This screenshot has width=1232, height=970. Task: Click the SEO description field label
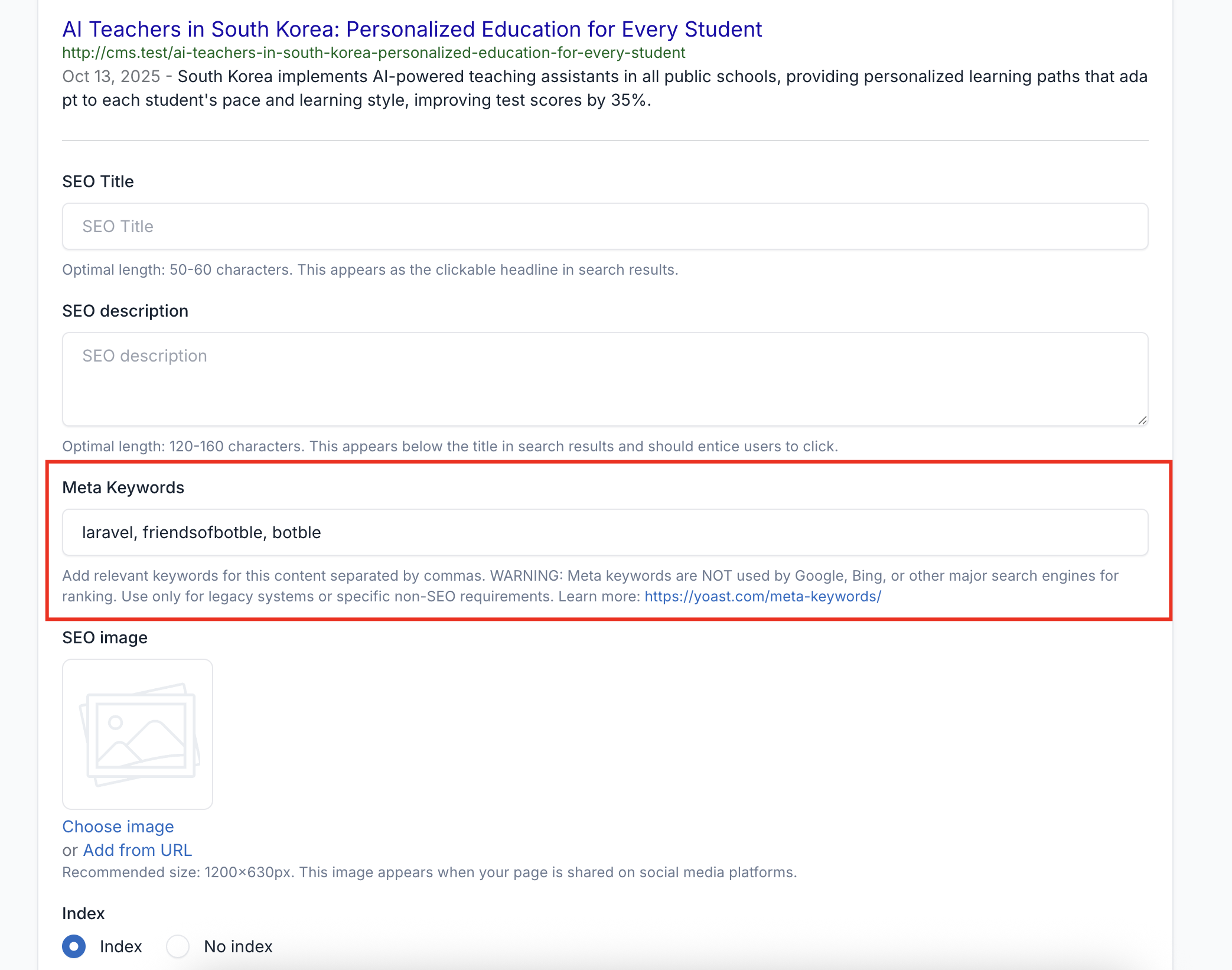point(125,311)
